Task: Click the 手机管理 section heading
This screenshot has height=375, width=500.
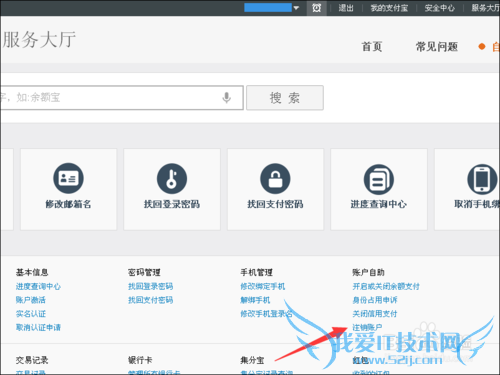Action: coord(257,272)
